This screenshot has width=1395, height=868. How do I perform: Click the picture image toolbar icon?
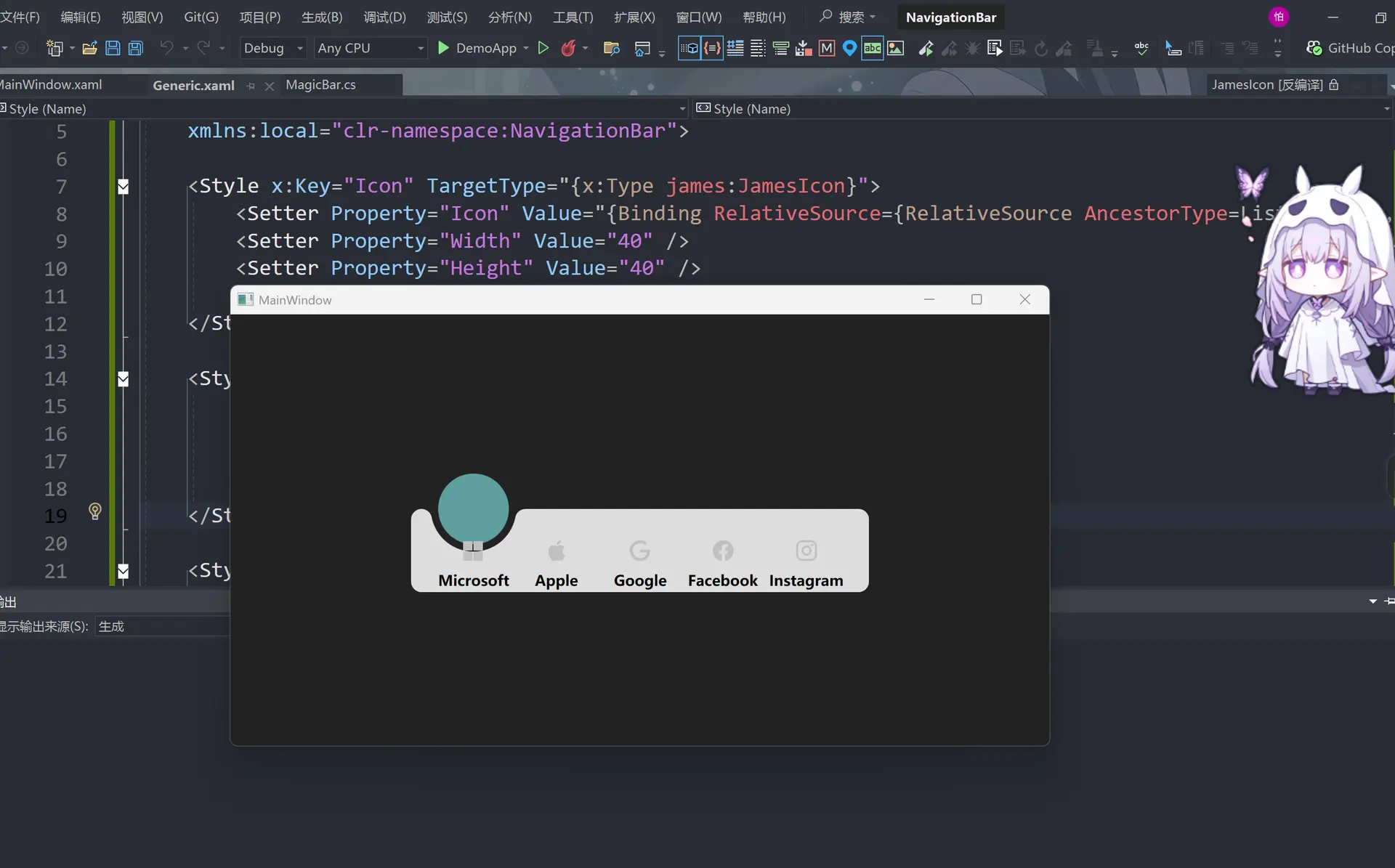pos(896,48)
